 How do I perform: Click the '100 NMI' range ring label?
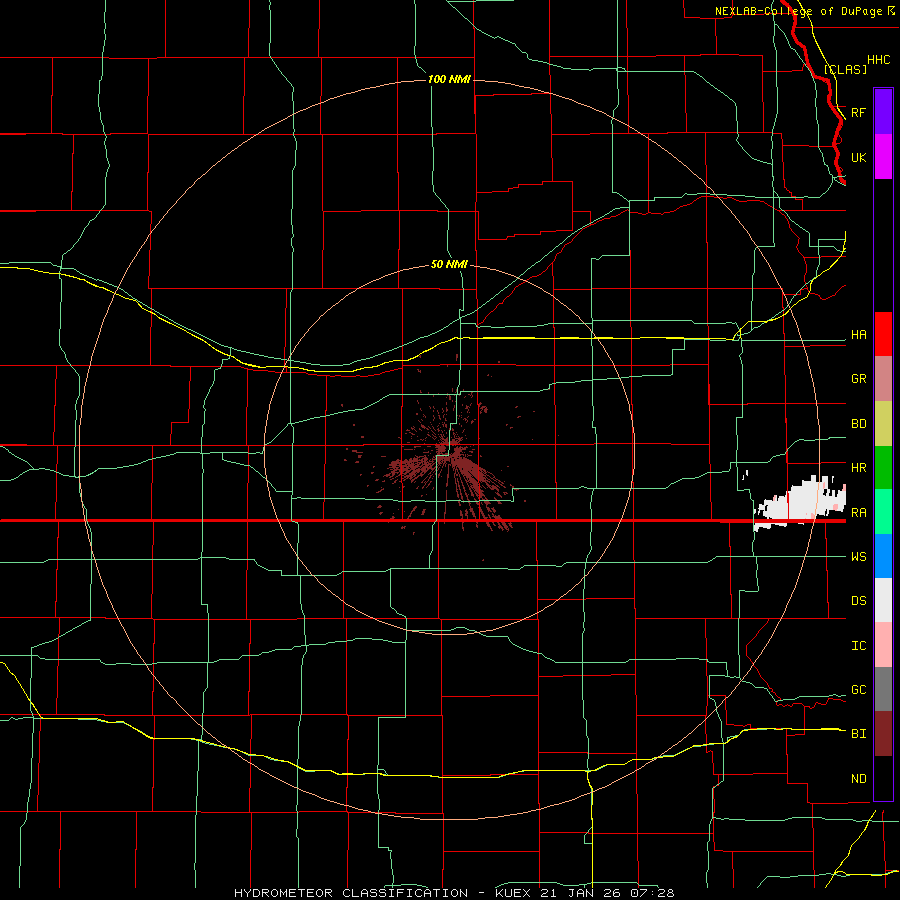(449, 79)
